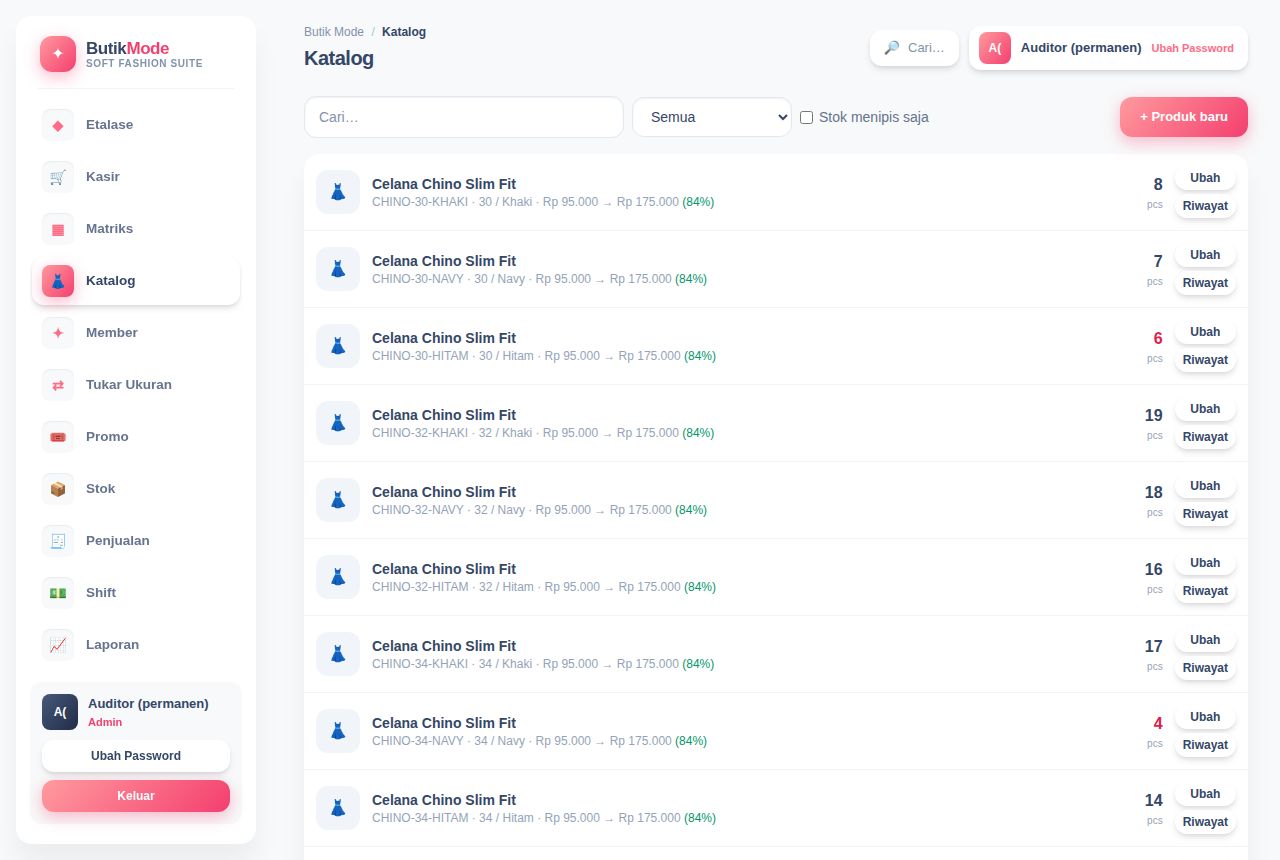Click the Kasir shopping cart icon
This screenshot has height=860, width=1280.
58,177
